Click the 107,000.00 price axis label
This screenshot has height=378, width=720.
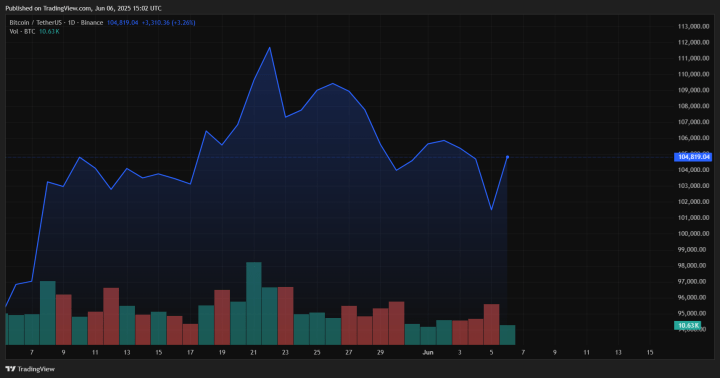(x=693, y=122)
